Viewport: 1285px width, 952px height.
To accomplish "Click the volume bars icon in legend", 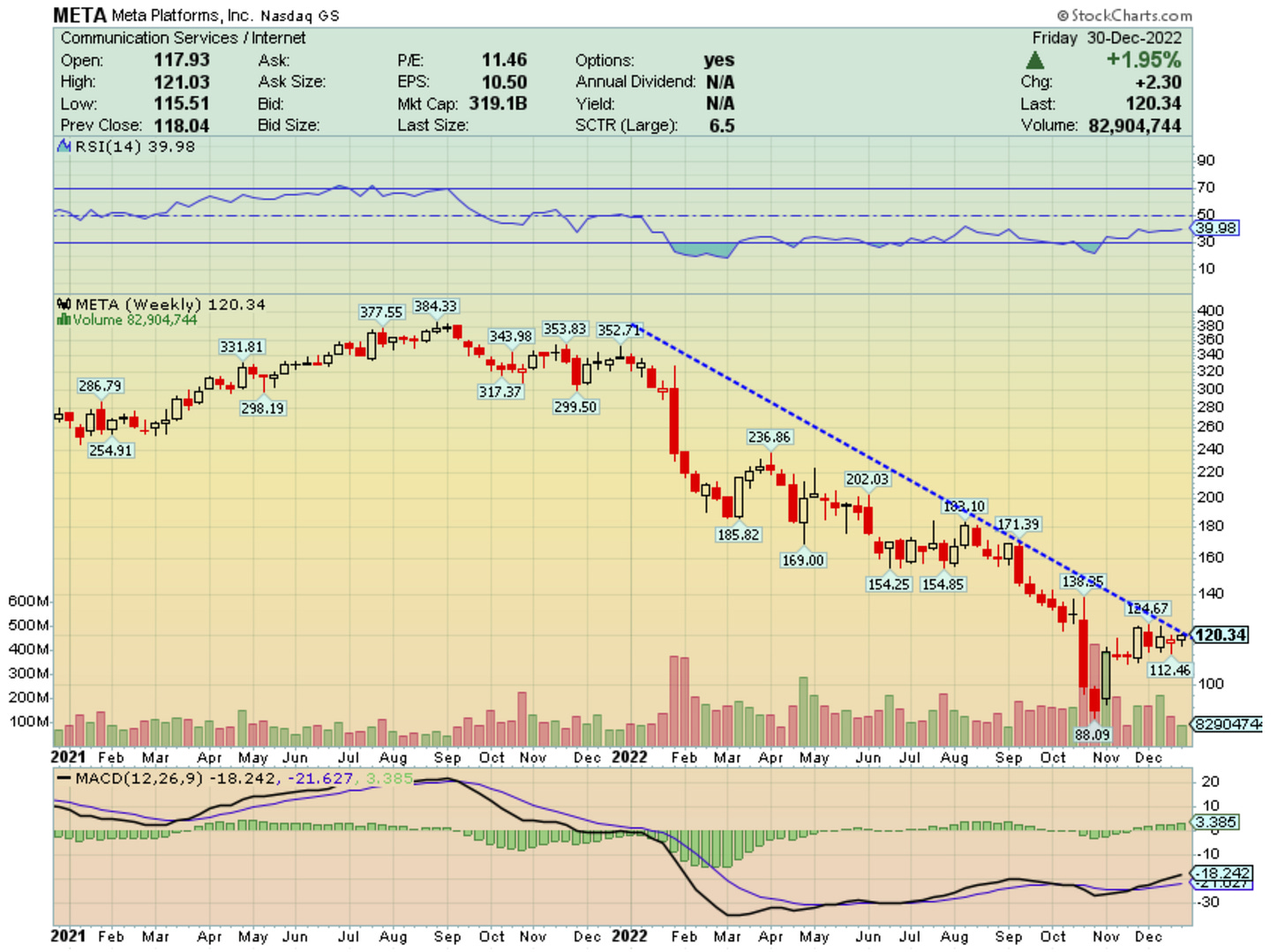I will point(63,319).
